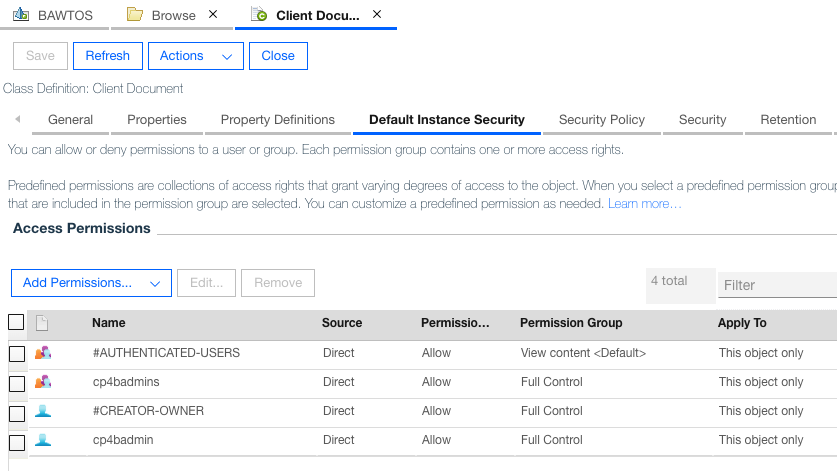837x471 pixels.
Task: Click the BAWTOS object store icon
Action: pyautogui.click(x=21, y=14)
